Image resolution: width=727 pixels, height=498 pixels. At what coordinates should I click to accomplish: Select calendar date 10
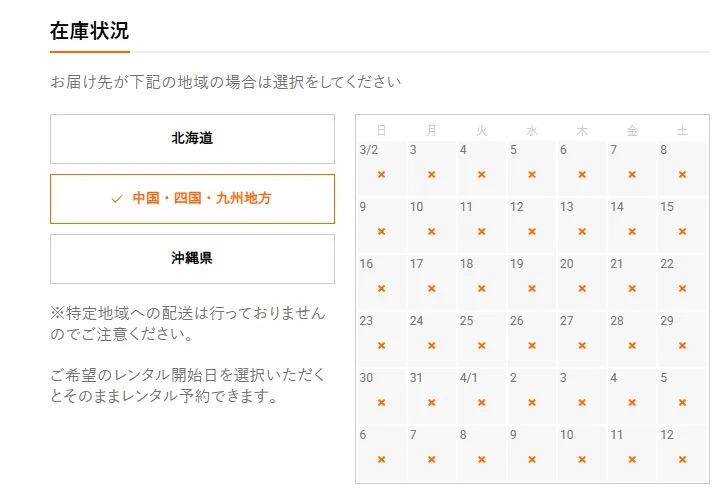[x=432, y=223]
